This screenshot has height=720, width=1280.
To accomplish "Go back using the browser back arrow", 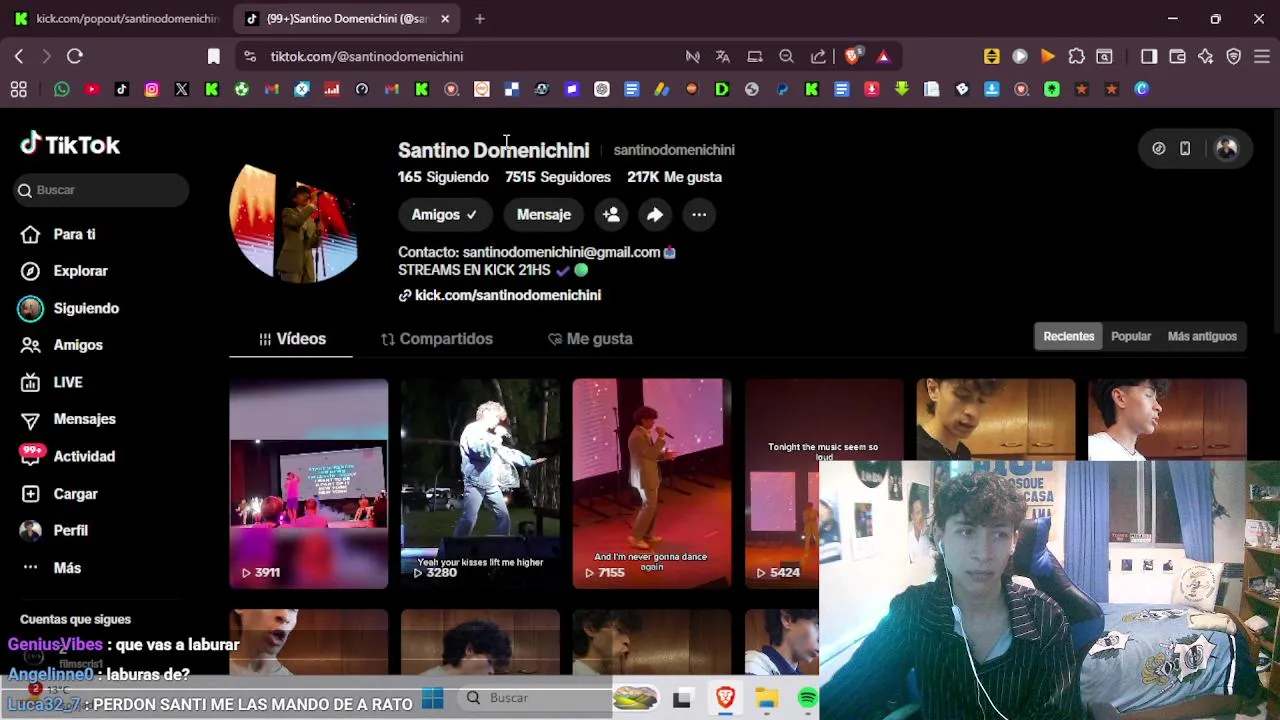I will click(19, 56).
